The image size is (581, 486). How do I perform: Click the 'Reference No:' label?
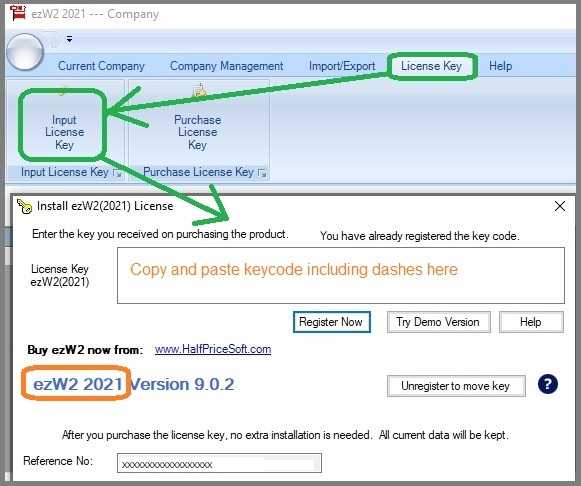58,461
